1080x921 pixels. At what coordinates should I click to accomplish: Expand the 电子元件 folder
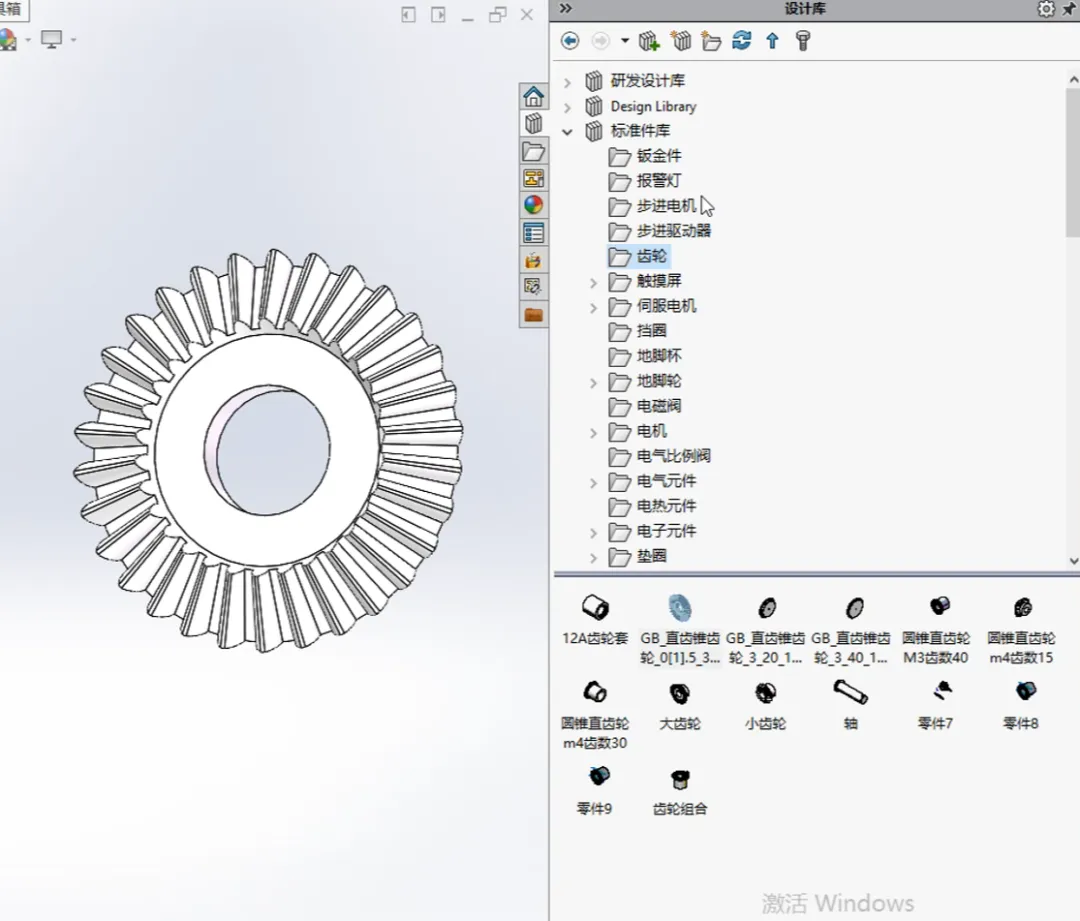(x=593, y=532)
